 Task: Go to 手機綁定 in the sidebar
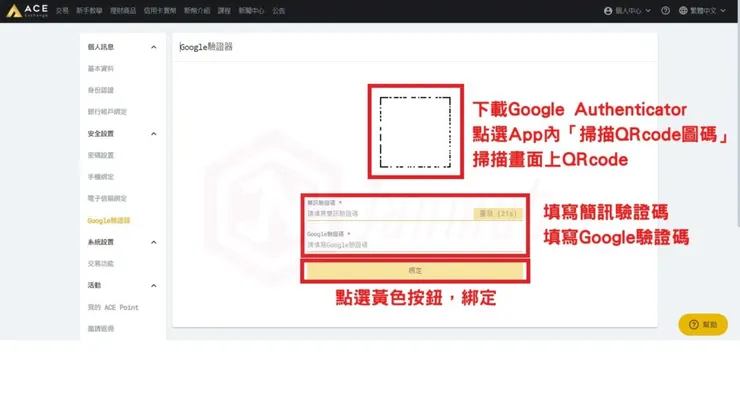[x=101, y=177]
